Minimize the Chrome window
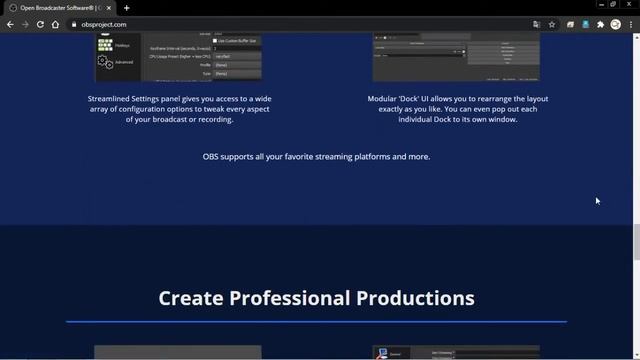This screenshot has height=360, width=640. click(x=601, y=4)
